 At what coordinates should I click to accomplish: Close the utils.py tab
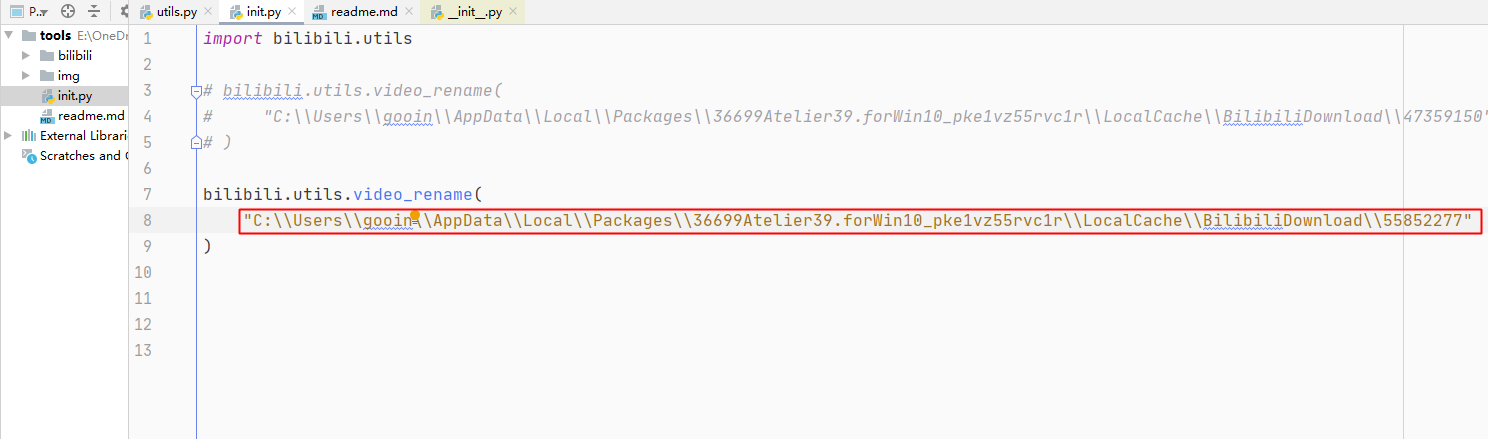click(208, 12)
